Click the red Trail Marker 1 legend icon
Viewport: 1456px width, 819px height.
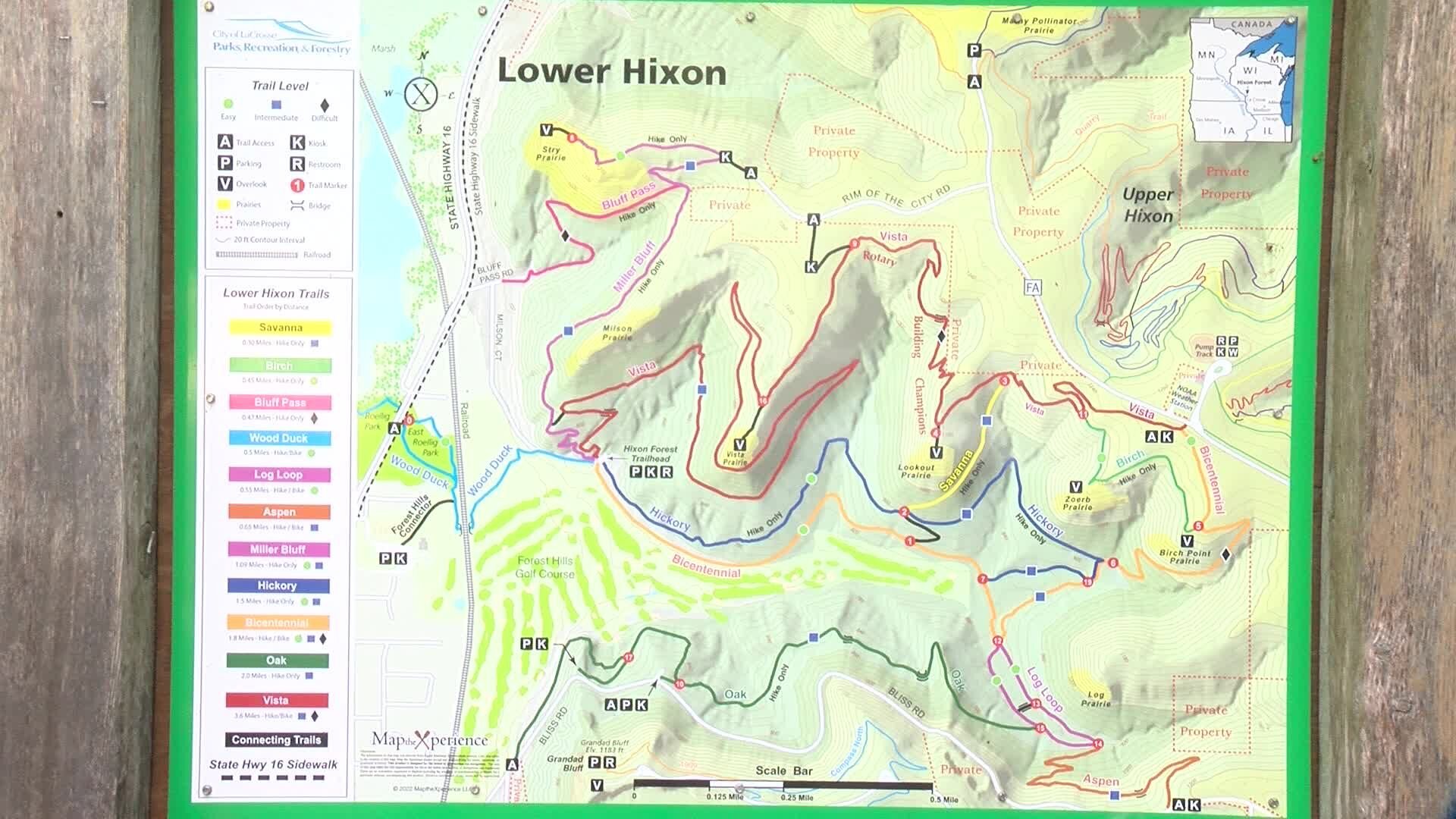click(x=297, y=185)
